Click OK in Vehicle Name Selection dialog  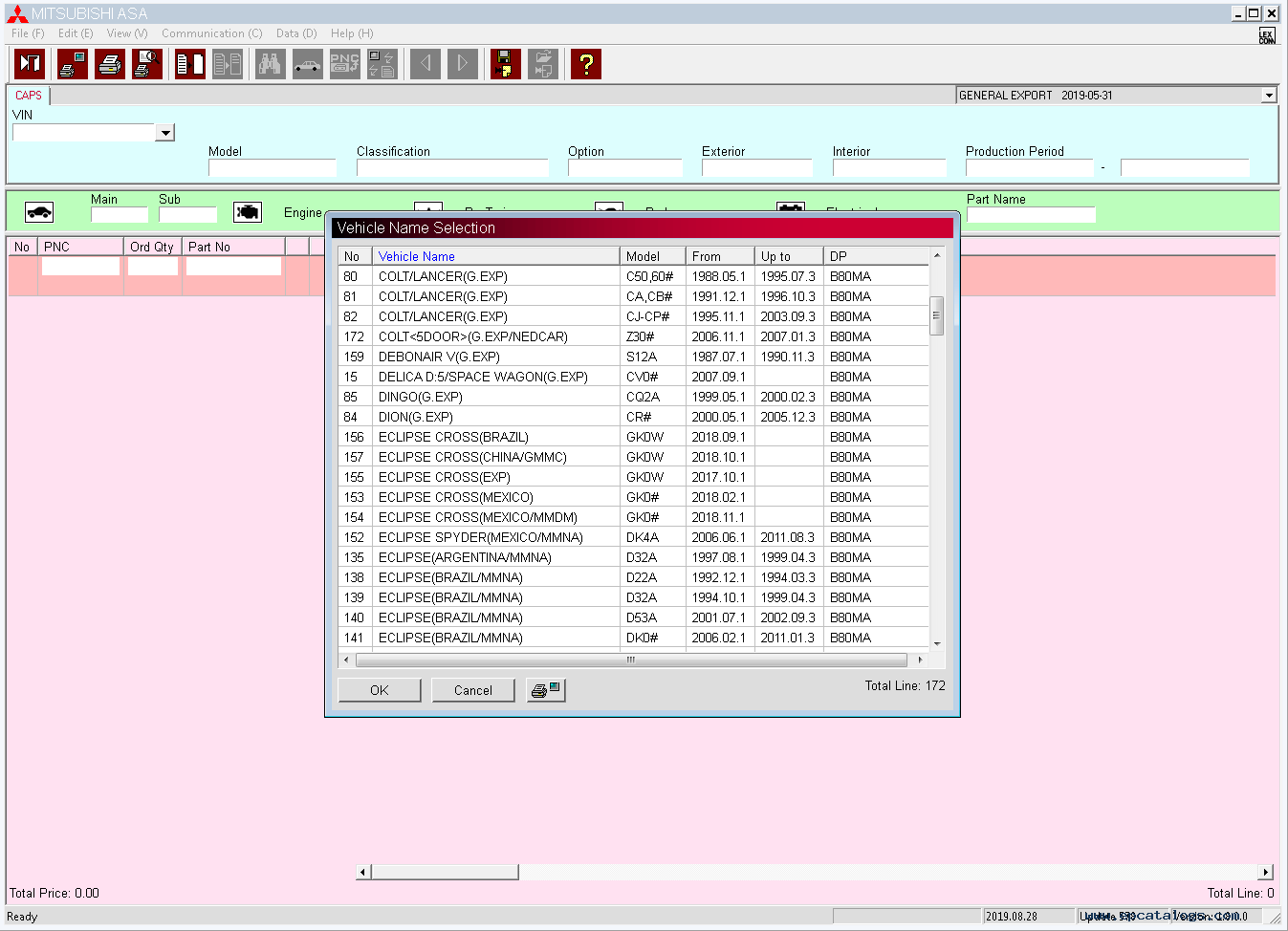[380, 690]
